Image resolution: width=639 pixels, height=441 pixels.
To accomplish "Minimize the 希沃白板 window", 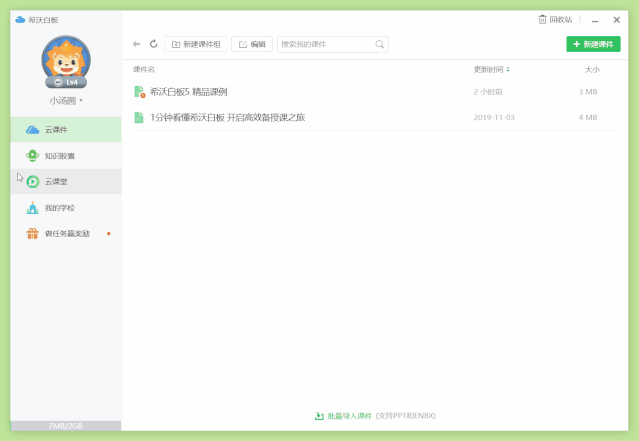I will click(x=595, y=20).
